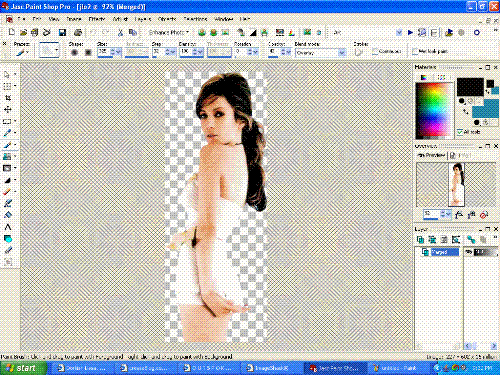Screen dimensions: 500x375
Task: Switch to the ImageShack taskbar button
Action: tap(271, 368)
